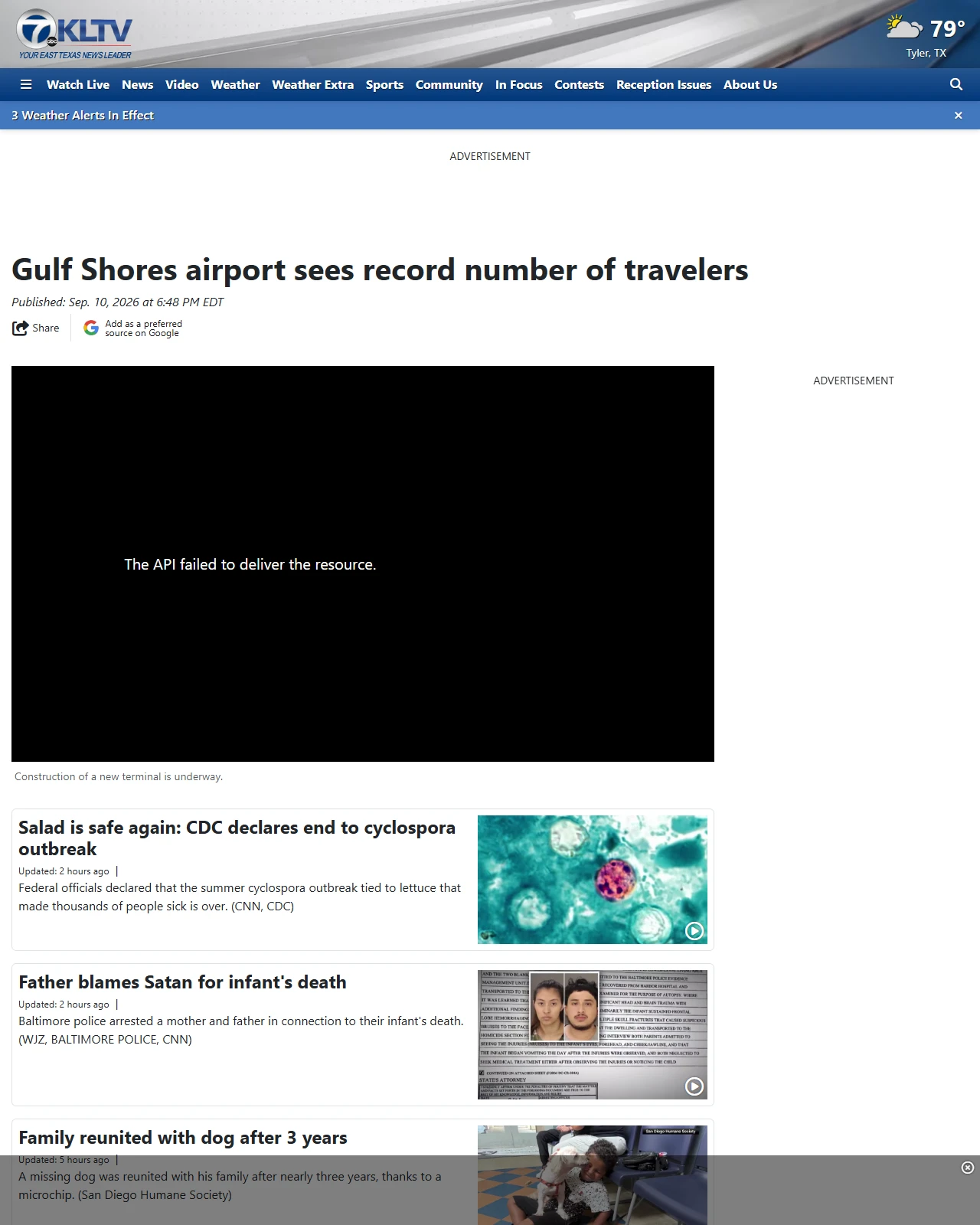Play the infant's death story video icon

694,1086
